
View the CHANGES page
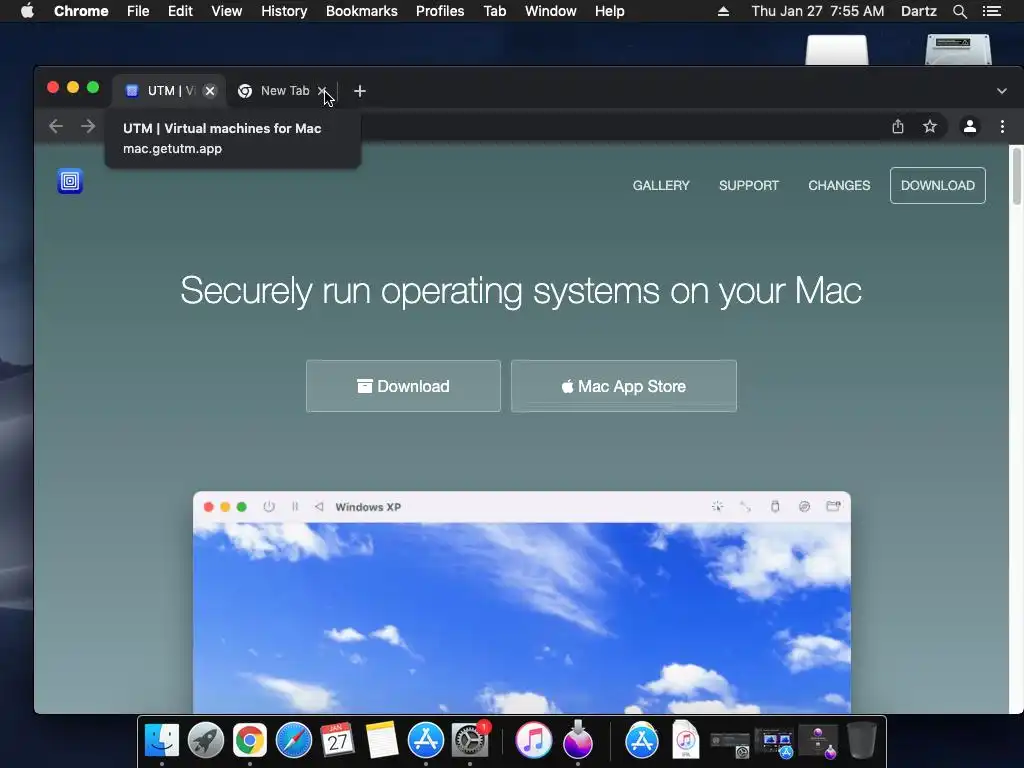pyautogui.click(x=839, y=185)
